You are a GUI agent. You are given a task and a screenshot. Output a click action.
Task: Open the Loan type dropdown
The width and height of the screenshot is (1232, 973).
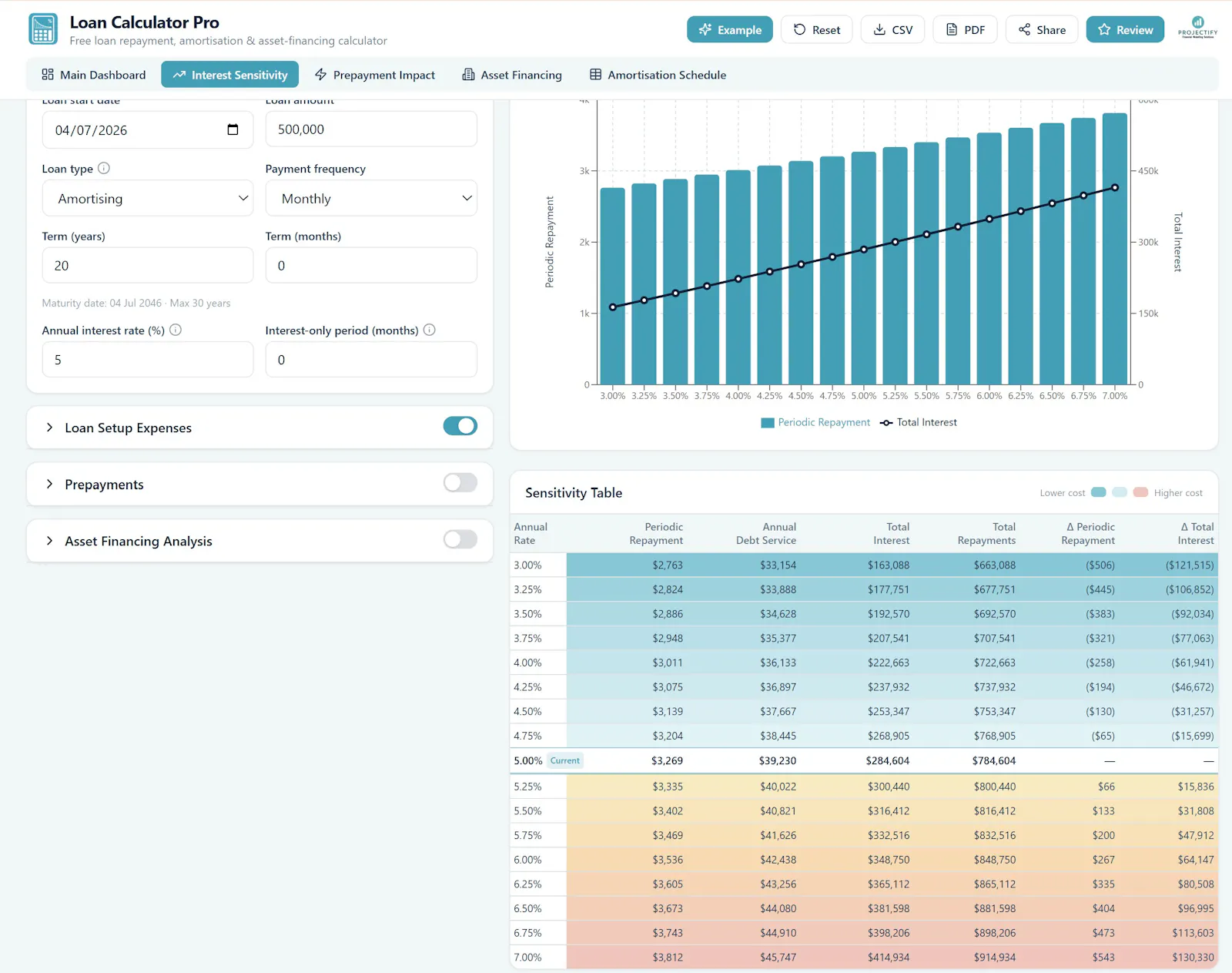click(x=148, y=198)
